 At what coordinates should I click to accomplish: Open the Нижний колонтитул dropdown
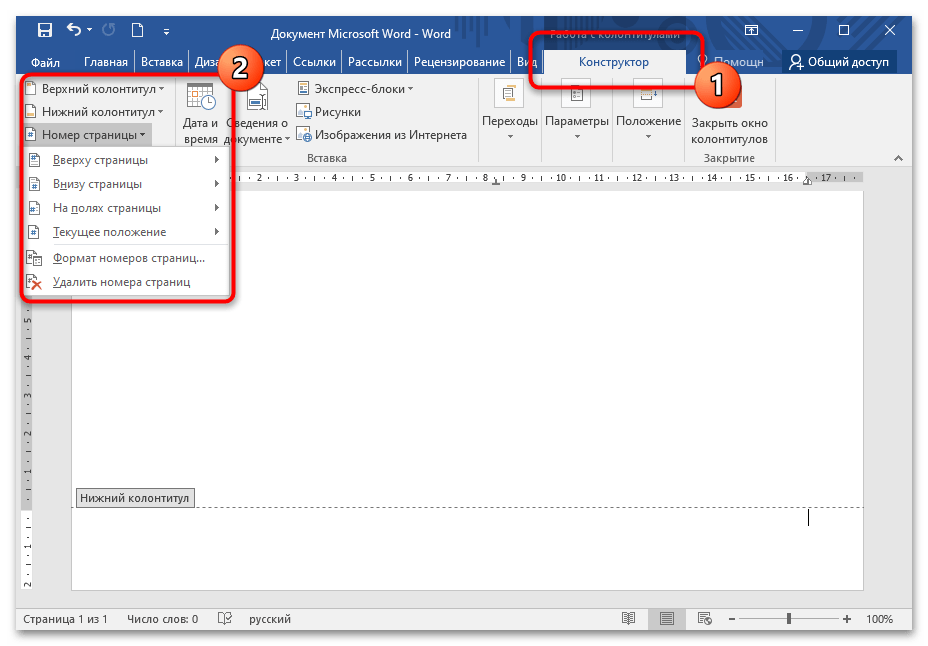pyautogui.click(x=95, y=112)
